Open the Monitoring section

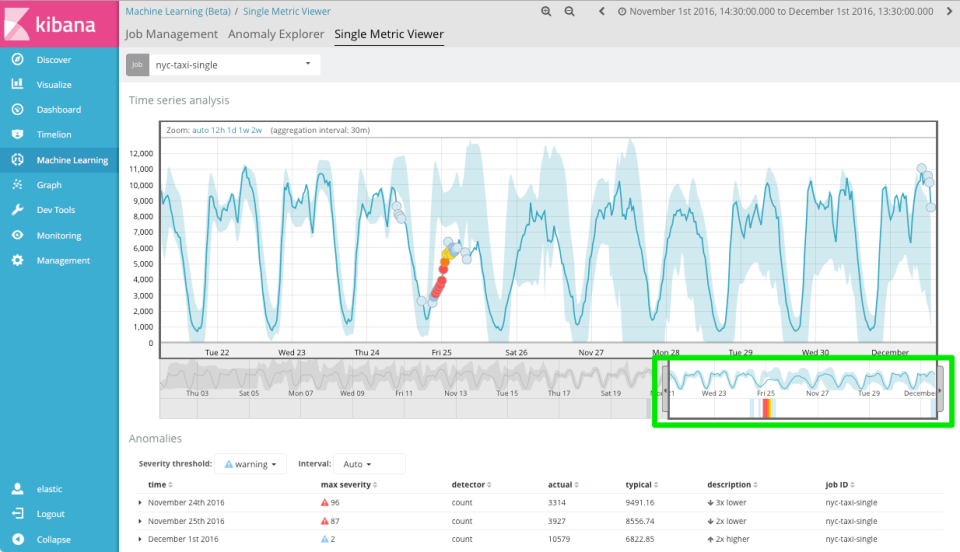pyautogui.click(x=58, y=236)
